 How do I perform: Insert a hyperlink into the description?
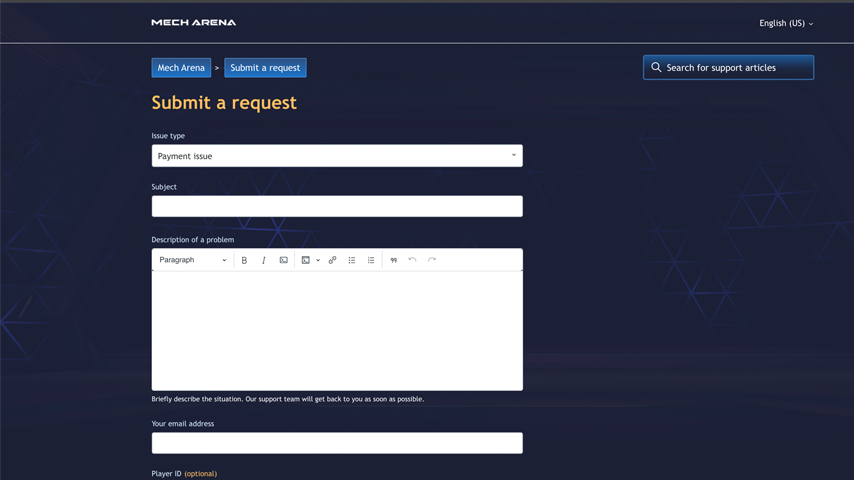pos(333,260)
